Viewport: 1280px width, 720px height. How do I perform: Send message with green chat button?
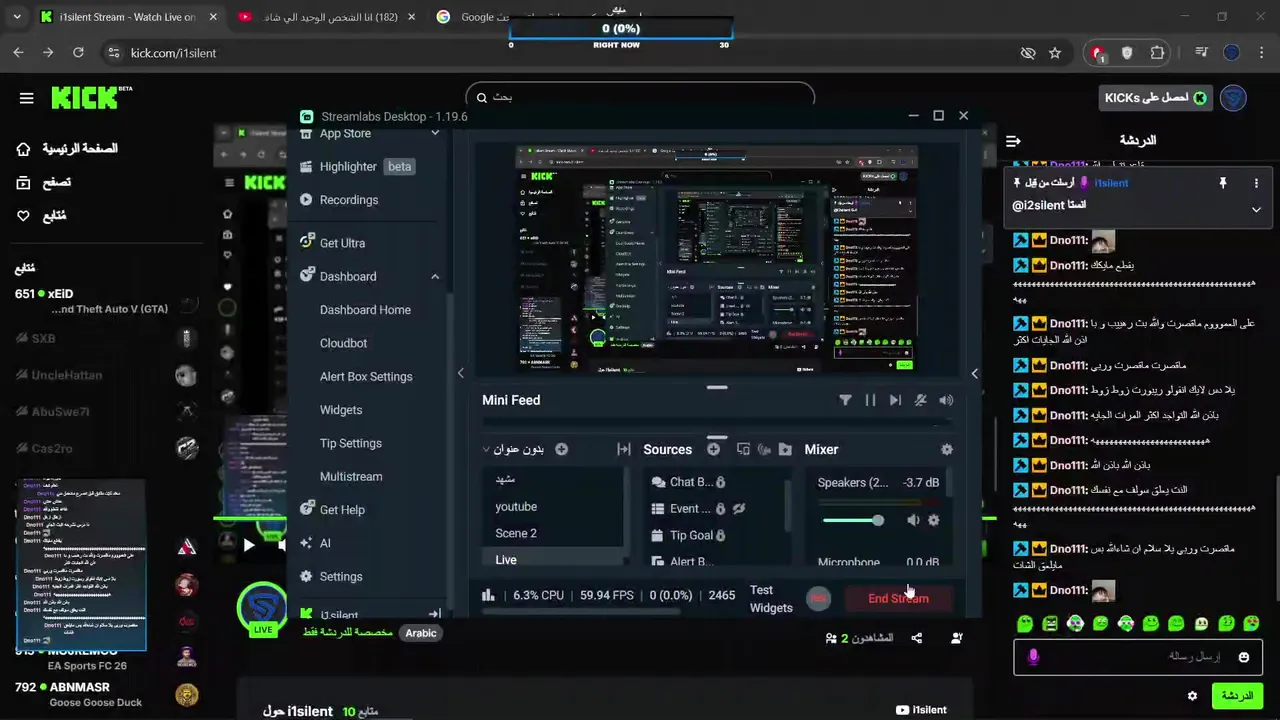pos(1237,696)
